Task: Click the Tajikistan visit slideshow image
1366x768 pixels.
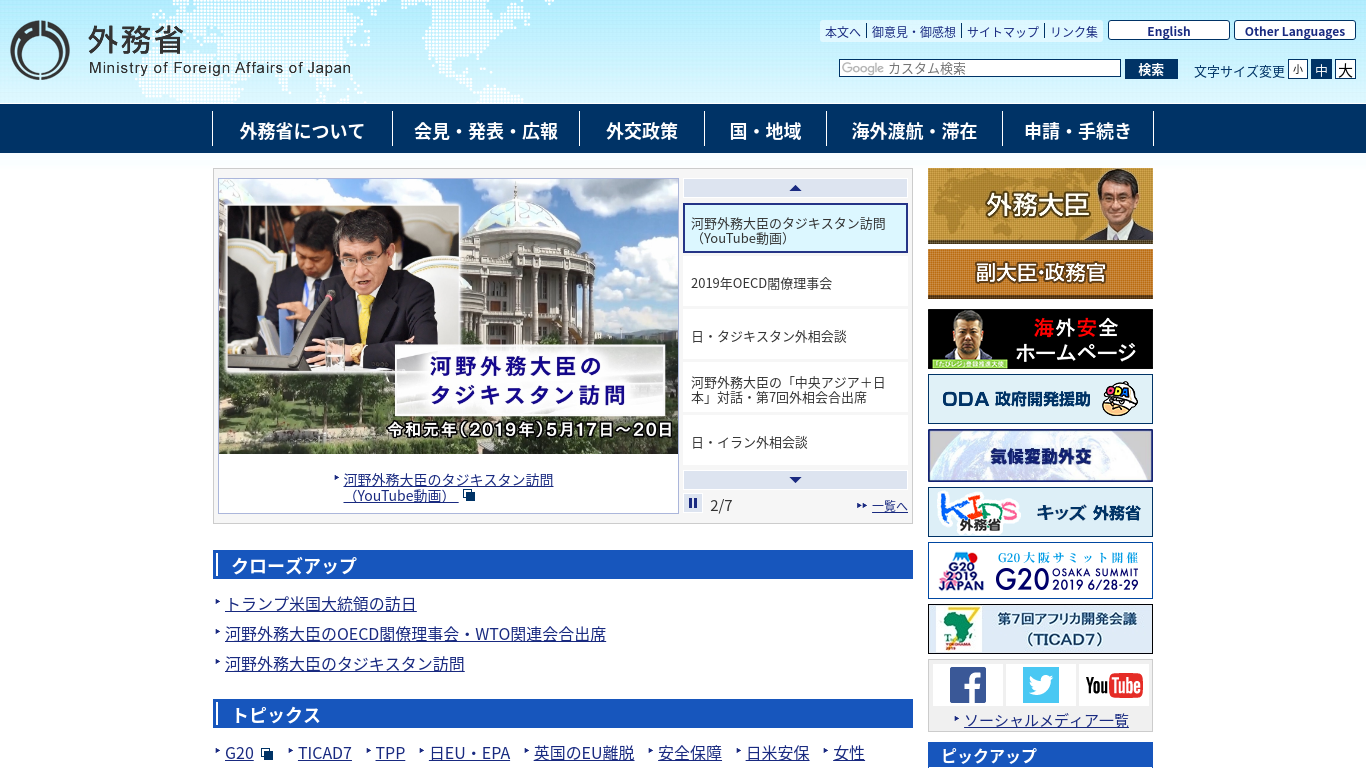Action: tap(448, 316)
